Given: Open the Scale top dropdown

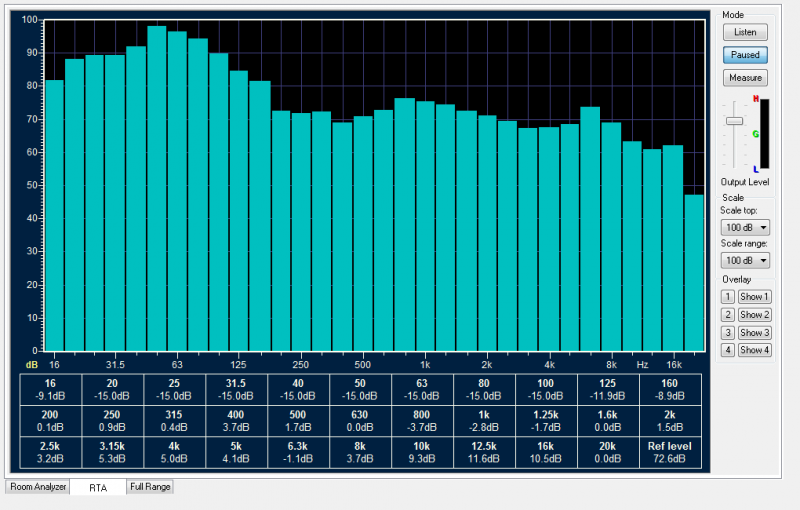Looking at the screenshot, I should pos(745,228).
